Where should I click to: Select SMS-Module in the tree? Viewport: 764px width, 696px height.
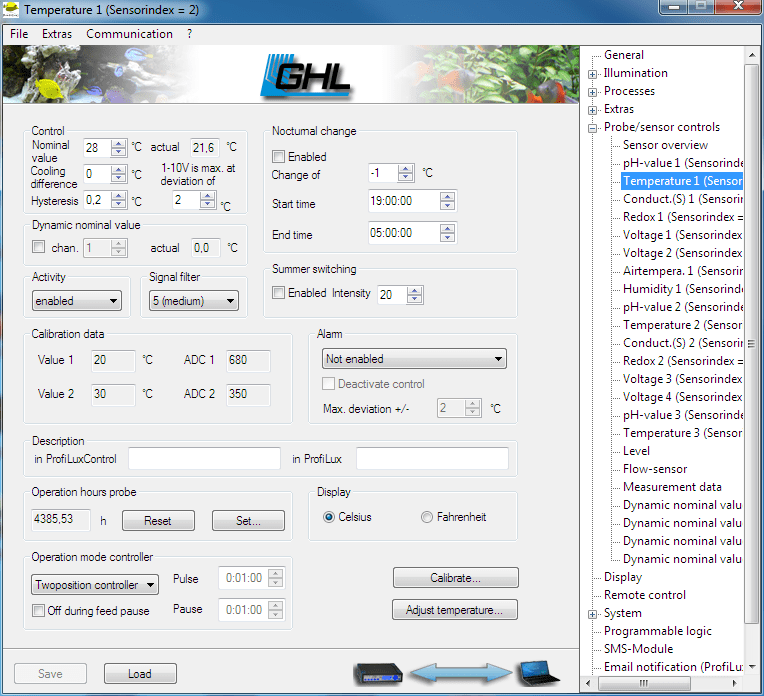[x=638, y=649]
